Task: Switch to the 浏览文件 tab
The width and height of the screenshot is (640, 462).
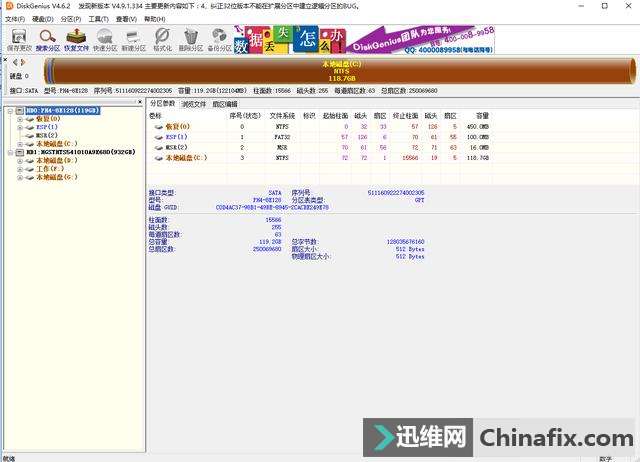Action: tap(194, 104)
